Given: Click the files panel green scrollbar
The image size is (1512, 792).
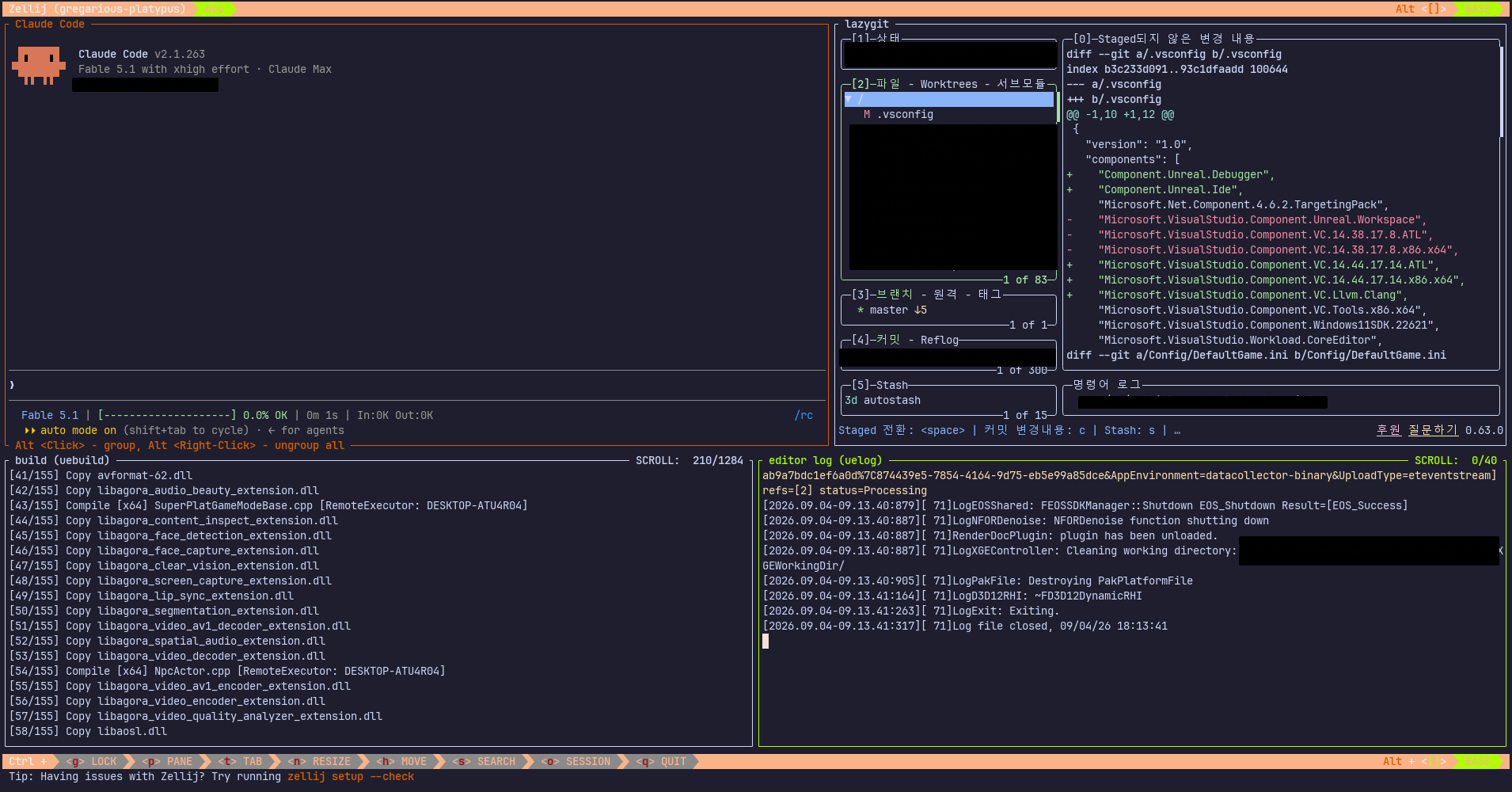Looking at the screenshot, I should pyautogui.click(x=1058, y=108).
